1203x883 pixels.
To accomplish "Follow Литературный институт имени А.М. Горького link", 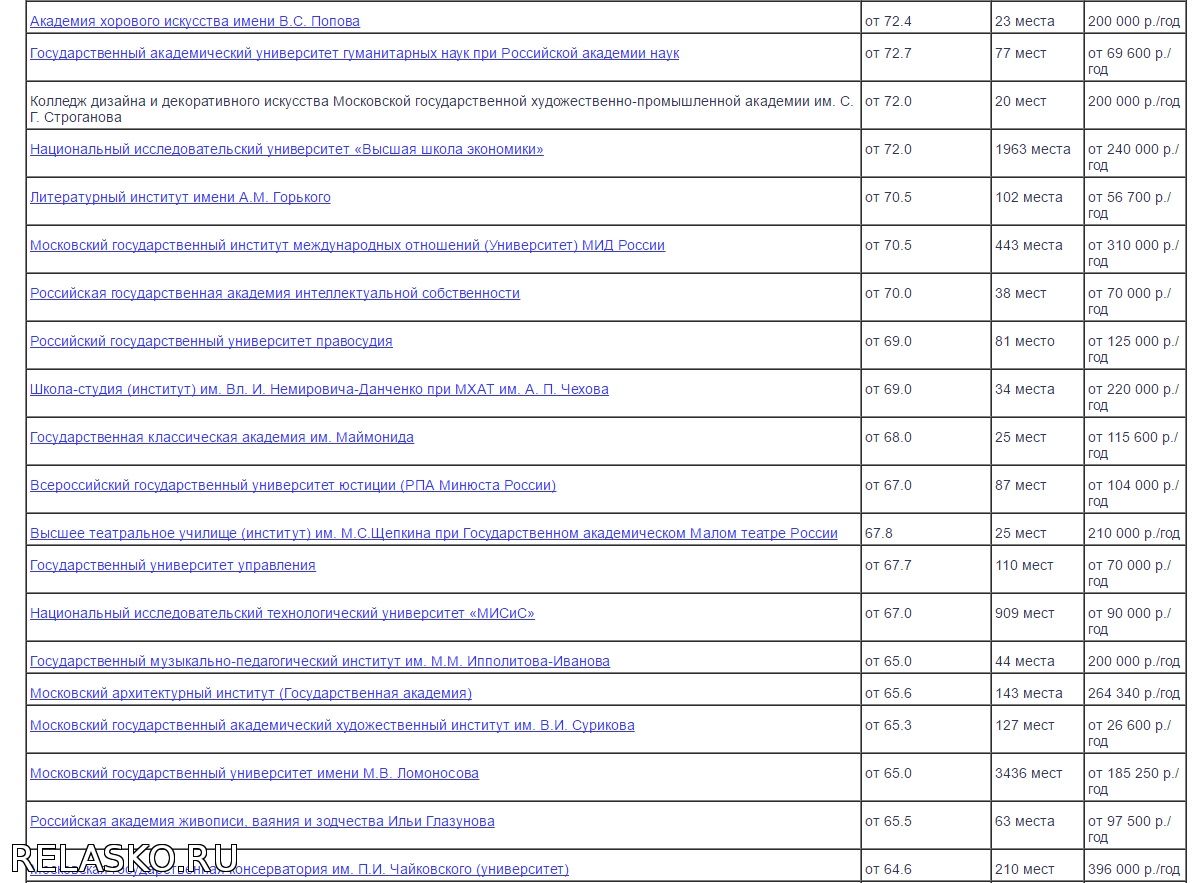I will tap(180, 197).
